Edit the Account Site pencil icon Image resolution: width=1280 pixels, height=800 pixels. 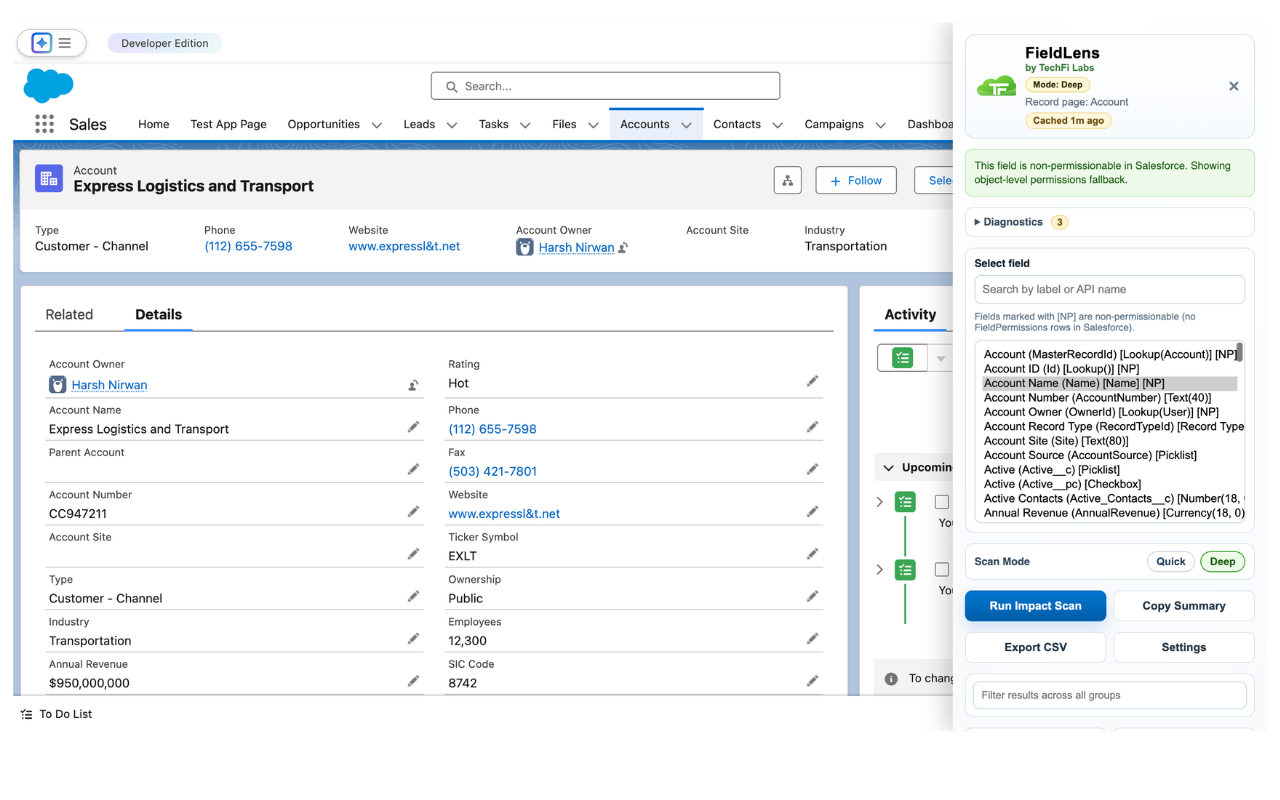(x=413, y=554)
